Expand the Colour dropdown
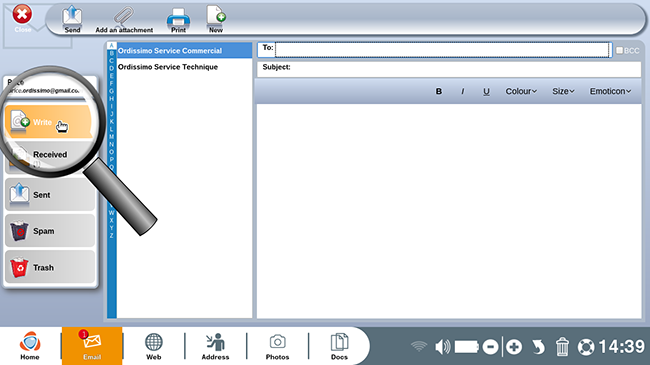 [x=521, y=91]
